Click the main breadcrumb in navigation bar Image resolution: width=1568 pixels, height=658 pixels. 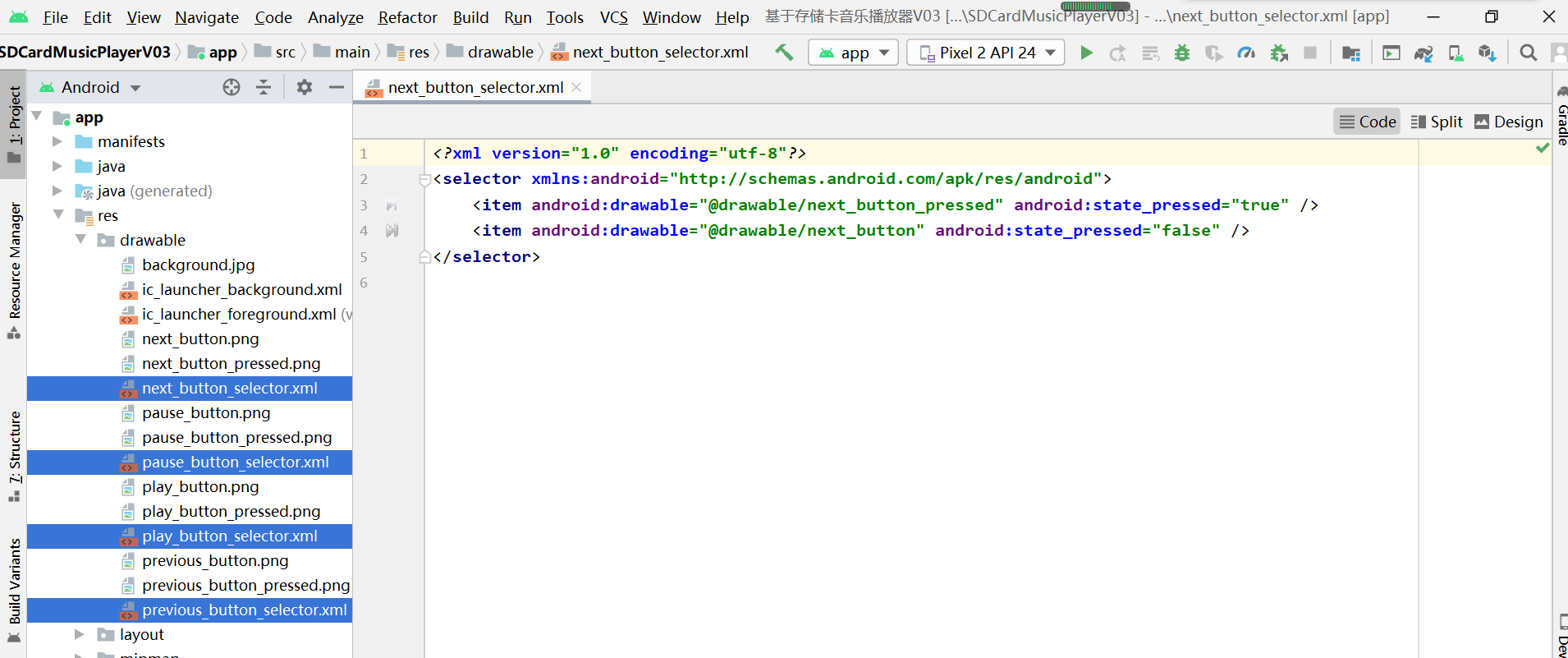pyautogui.click(x=342, y=52)
